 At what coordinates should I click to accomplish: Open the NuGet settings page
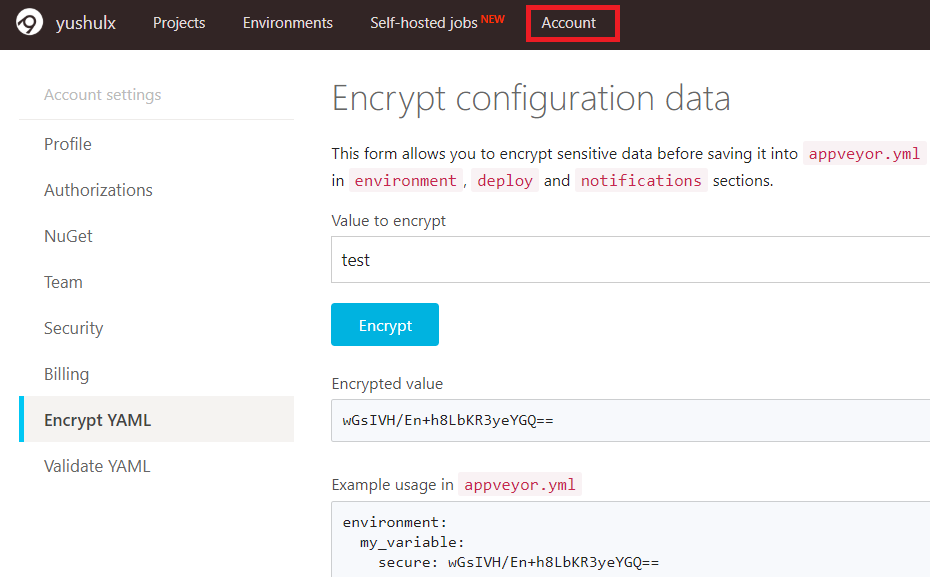coord(68,236)
